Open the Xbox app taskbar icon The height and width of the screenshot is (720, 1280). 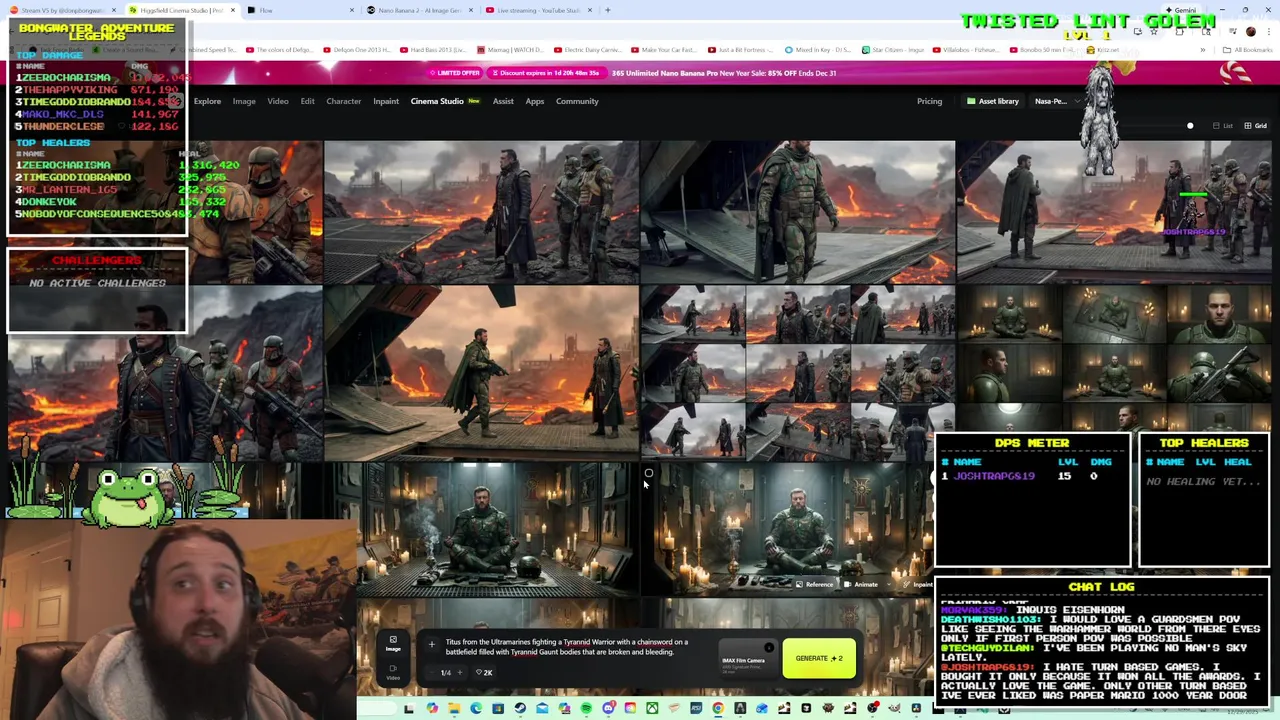coord(652,709)
